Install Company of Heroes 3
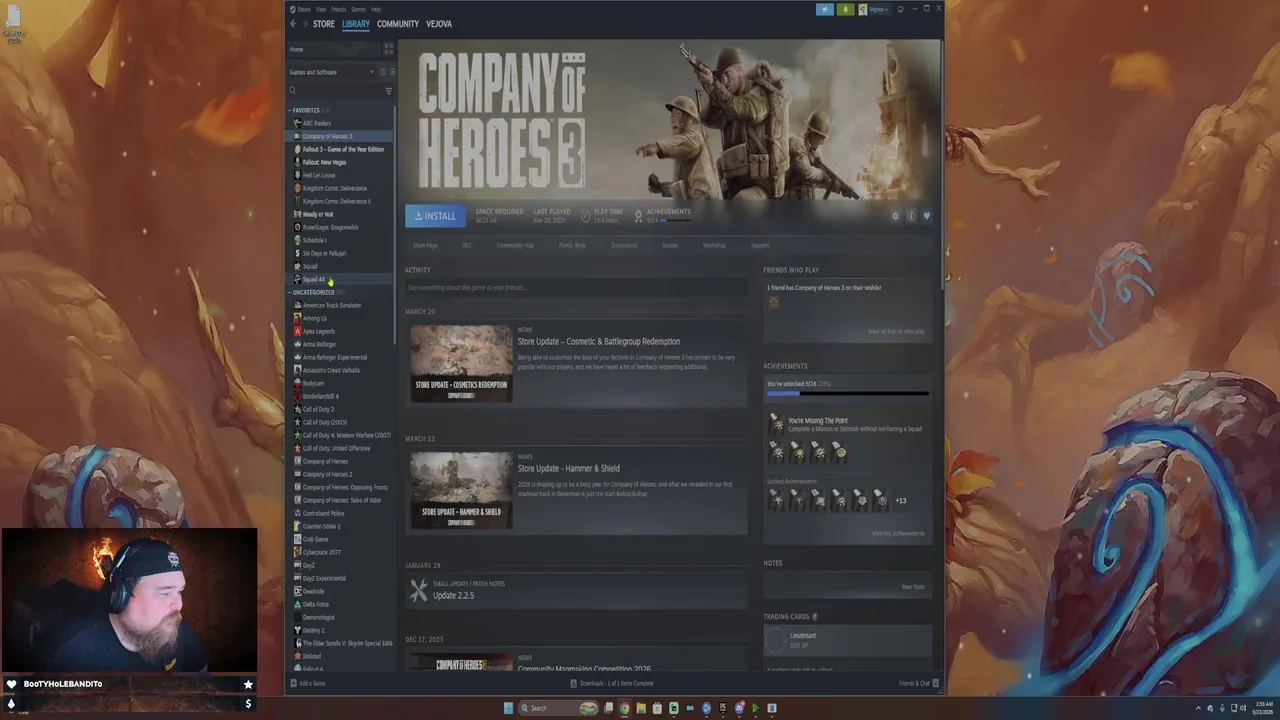 tap(435, 216)
